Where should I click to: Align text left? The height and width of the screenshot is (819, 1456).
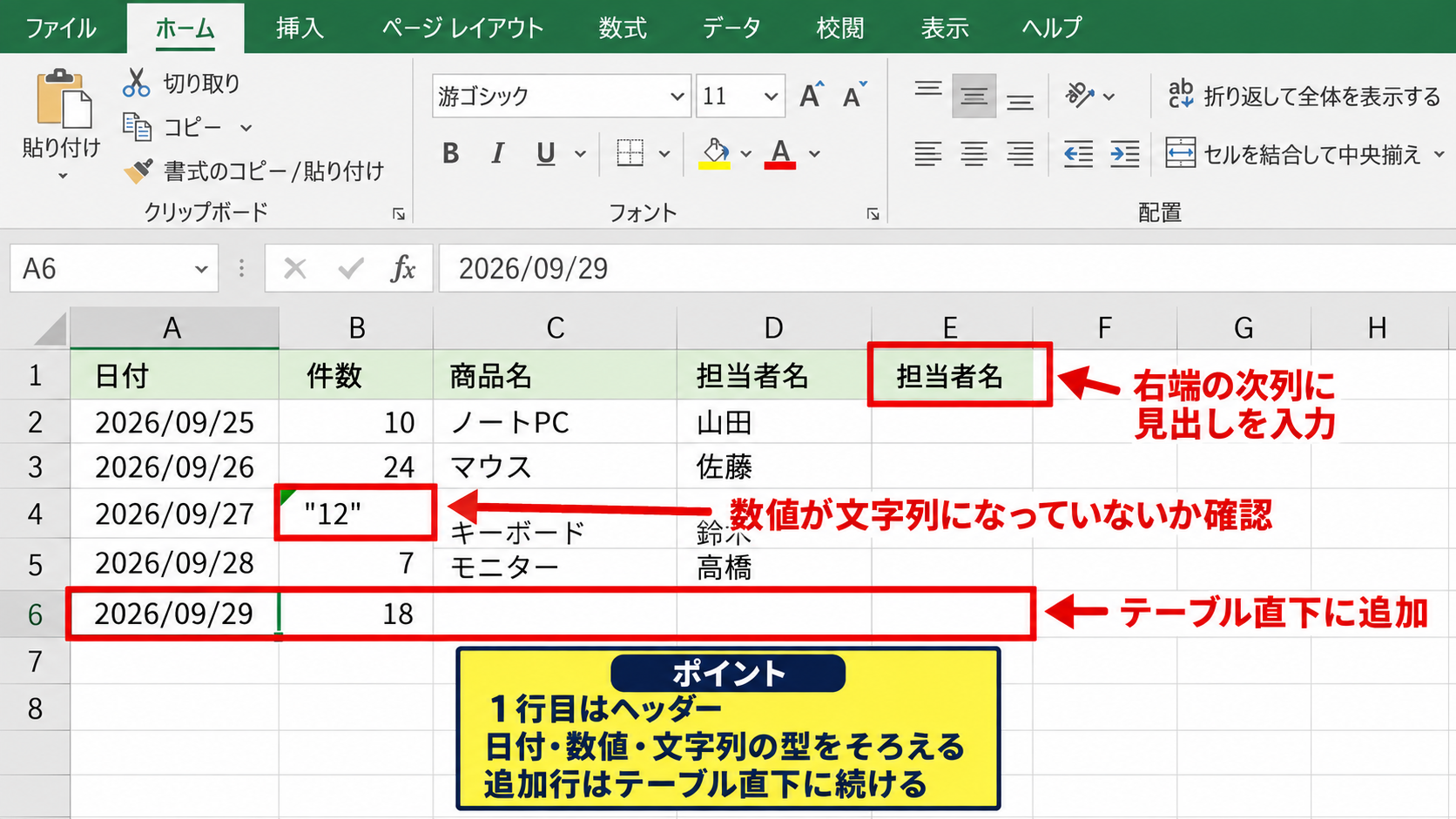click(x=928, y=154)
